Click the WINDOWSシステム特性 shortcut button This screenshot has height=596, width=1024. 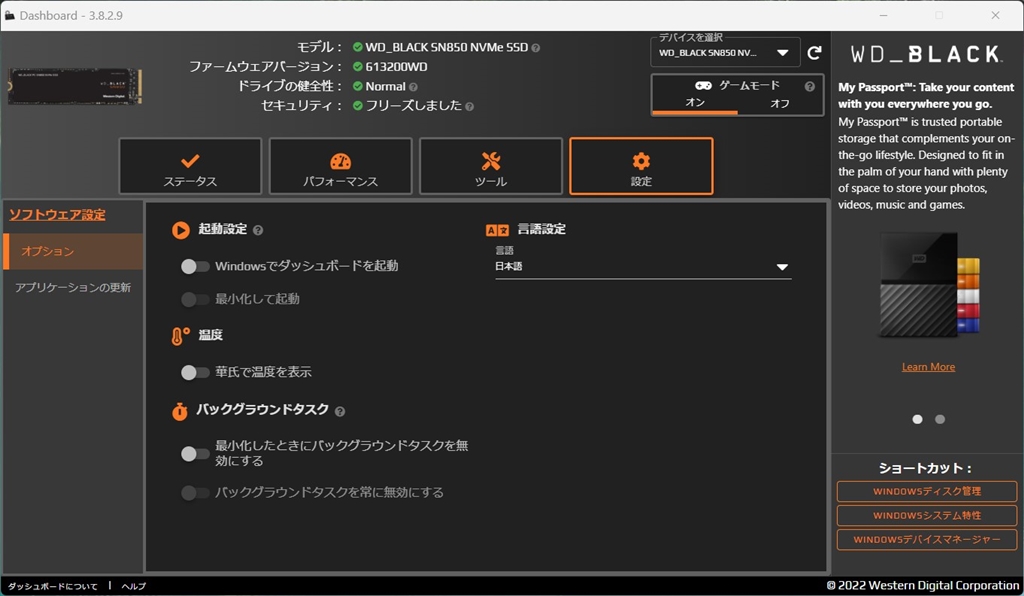(x=927, y=516)
